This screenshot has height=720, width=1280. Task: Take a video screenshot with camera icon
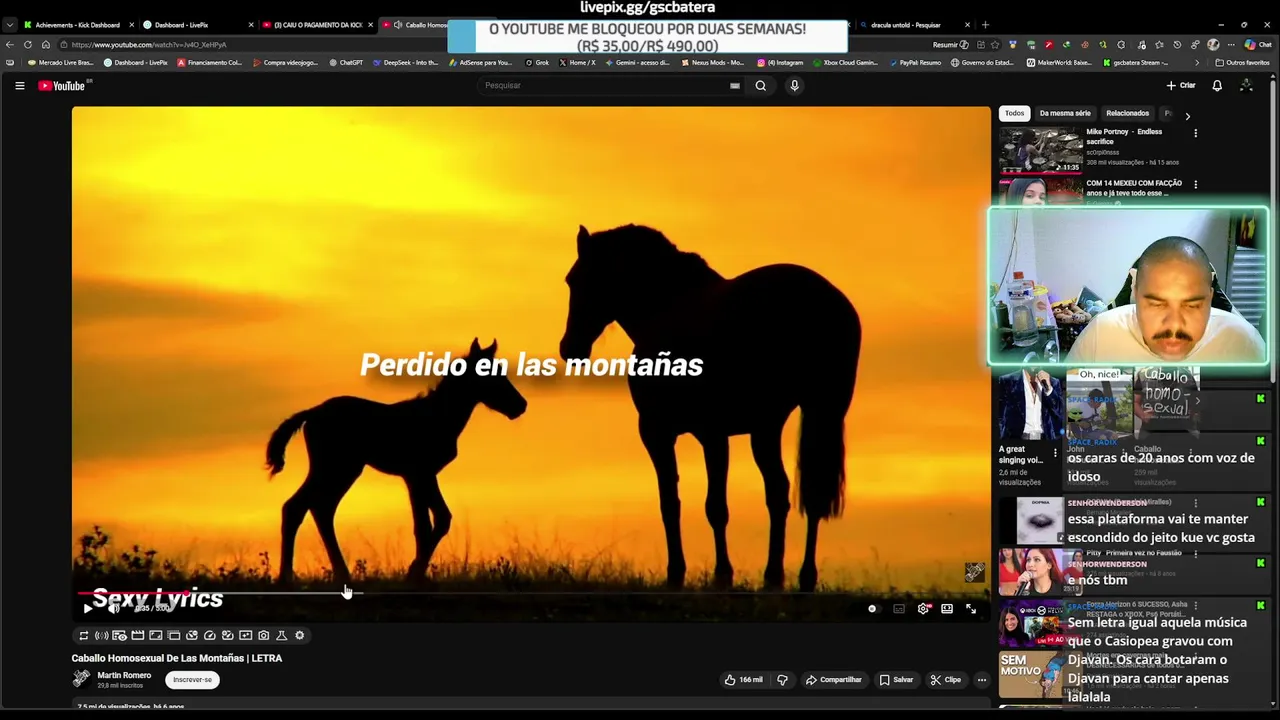click(263, 635)
